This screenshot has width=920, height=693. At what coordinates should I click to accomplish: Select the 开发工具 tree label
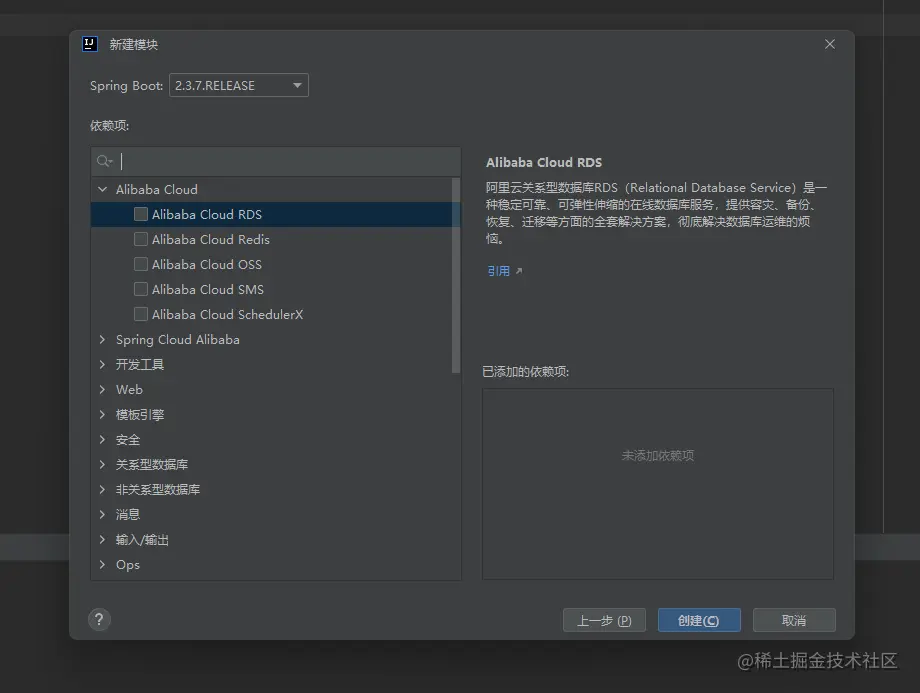click(x=140, y=364)
